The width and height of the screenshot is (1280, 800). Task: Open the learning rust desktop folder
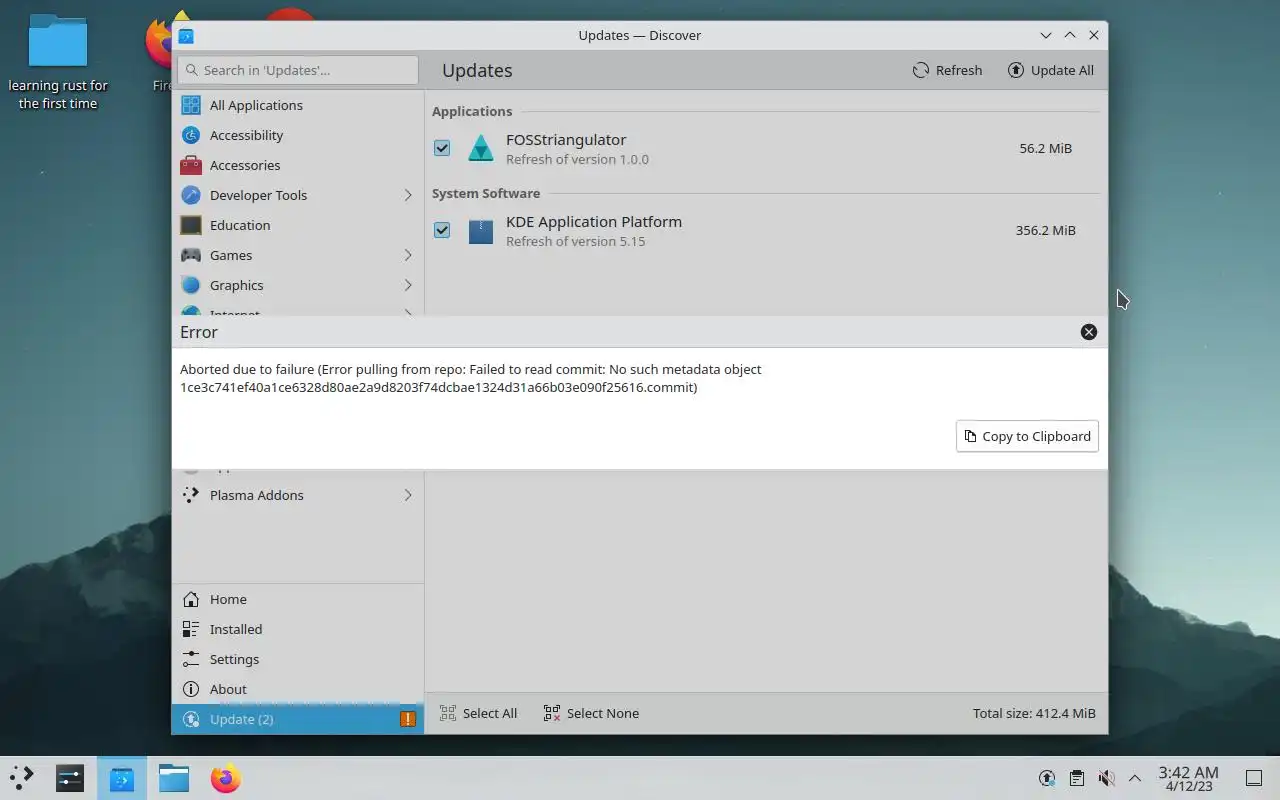(58, 62)
